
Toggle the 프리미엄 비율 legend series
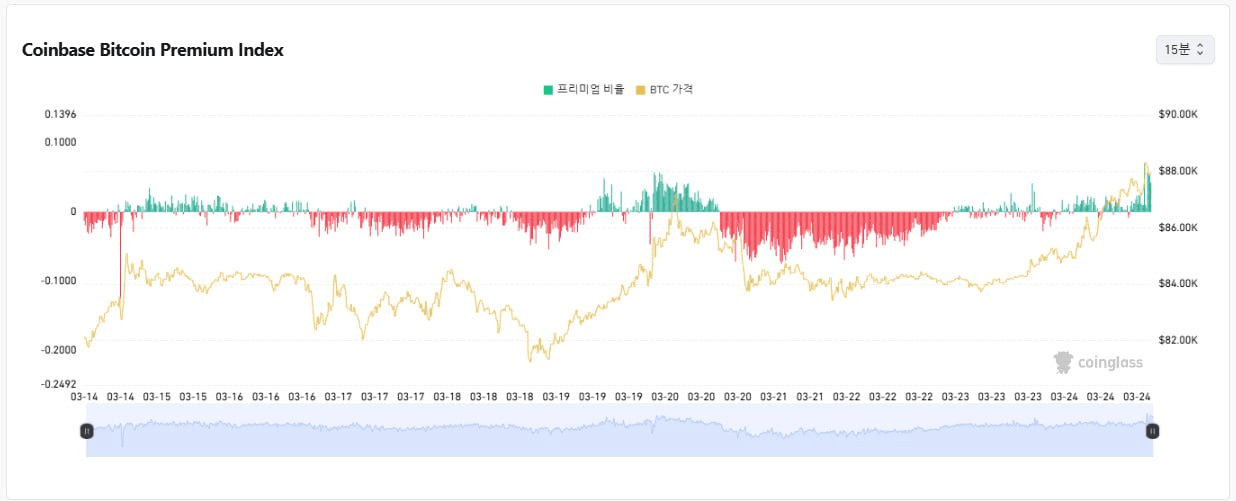tap(584, 90)
